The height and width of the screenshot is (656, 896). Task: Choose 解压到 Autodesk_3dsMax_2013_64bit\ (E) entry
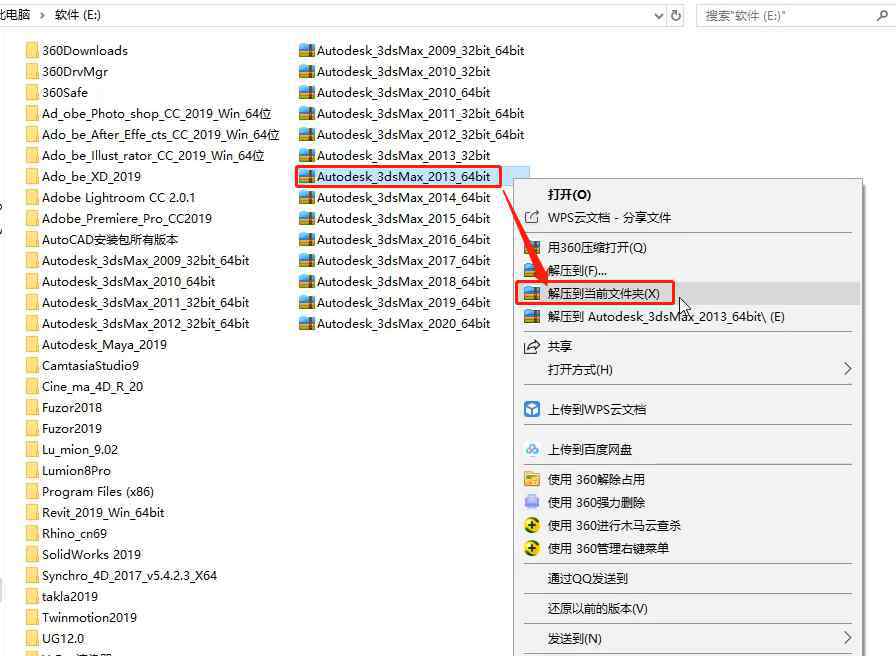[688, 317]
